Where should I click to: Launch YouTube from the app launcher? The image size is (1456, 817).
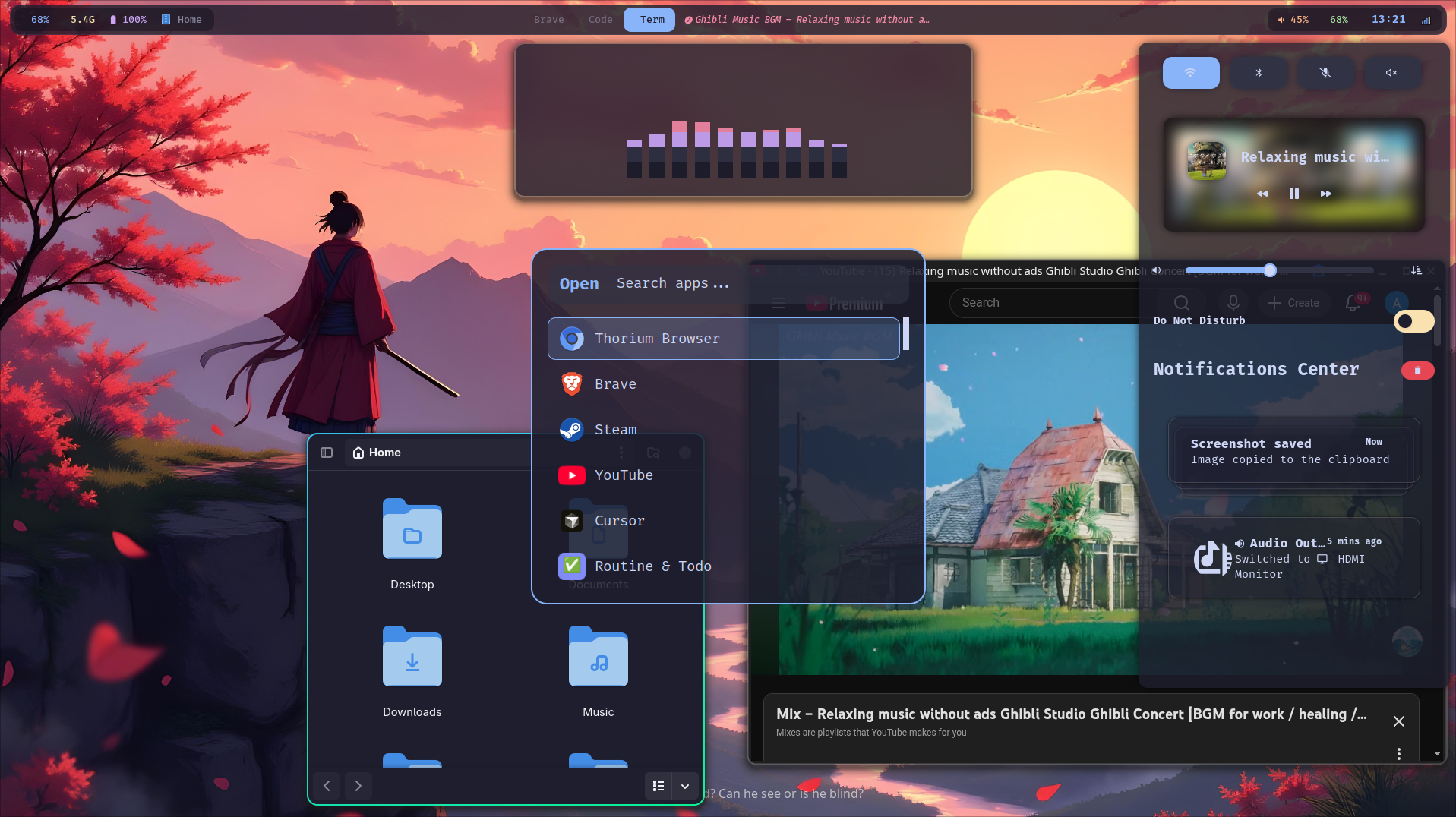coord(723,475)
